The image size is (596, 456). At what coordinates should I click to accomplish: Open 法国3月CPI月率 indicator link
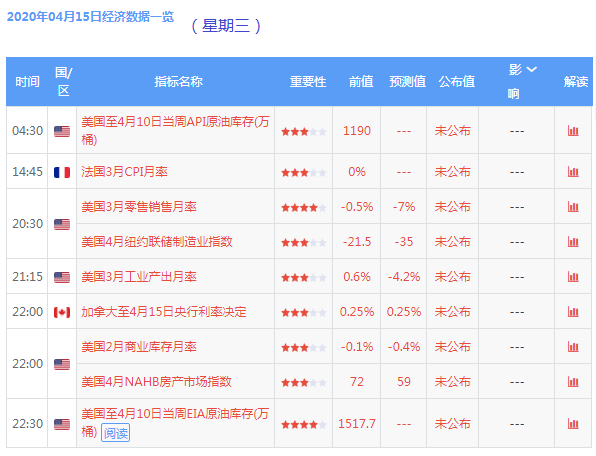(124, 172)
